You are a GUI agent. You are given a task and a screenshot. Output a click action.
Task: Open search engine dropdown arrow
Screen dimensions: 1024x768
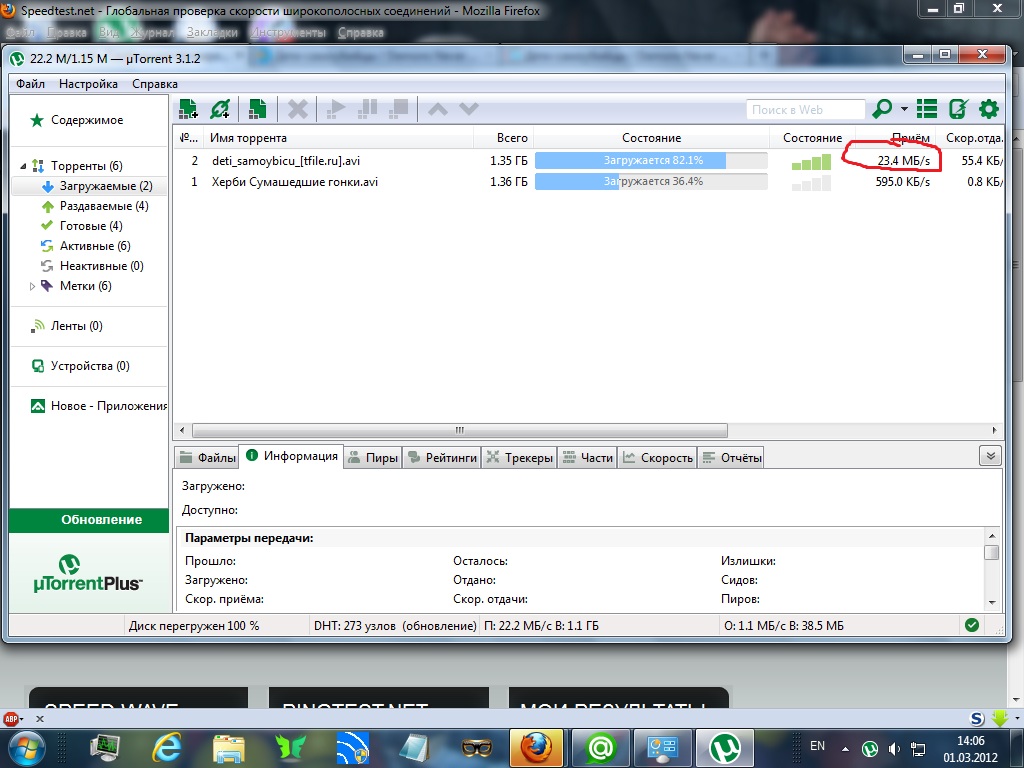click(x=904, y=109)
